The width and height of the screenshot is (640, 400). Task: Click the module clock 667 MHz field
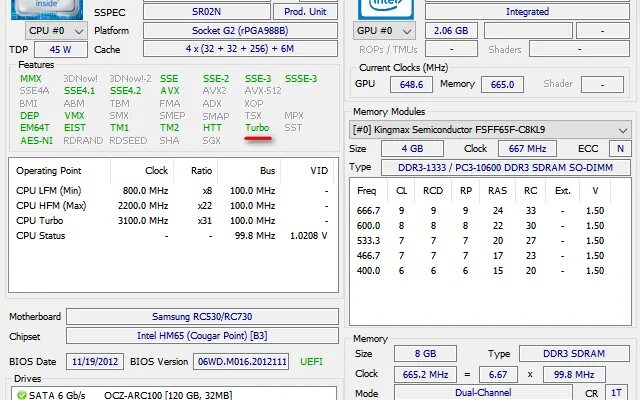tap(527, 149)
